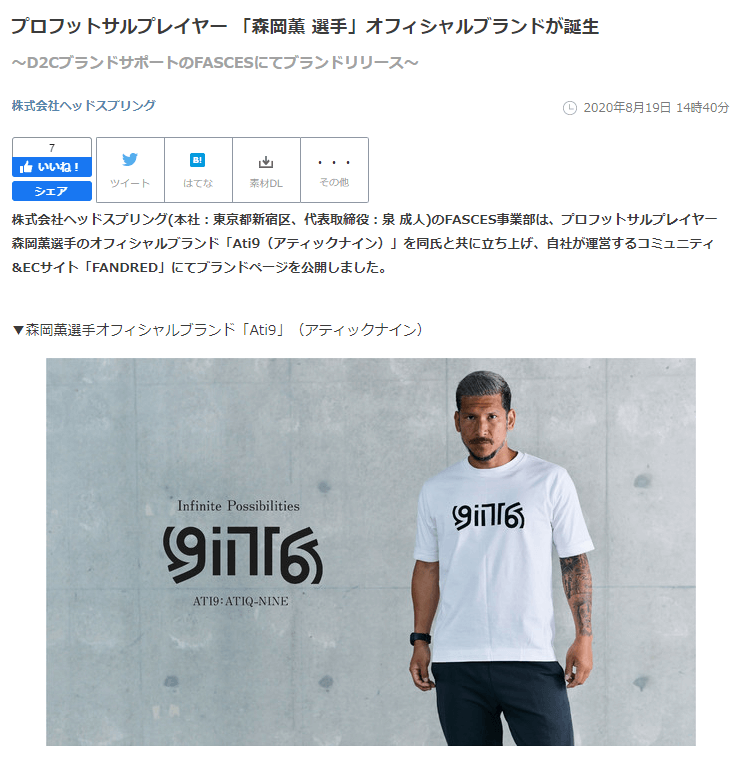Click the Infinite Possibilities text on banner
This screenshot has width=746, height=764.
point(238,506)
